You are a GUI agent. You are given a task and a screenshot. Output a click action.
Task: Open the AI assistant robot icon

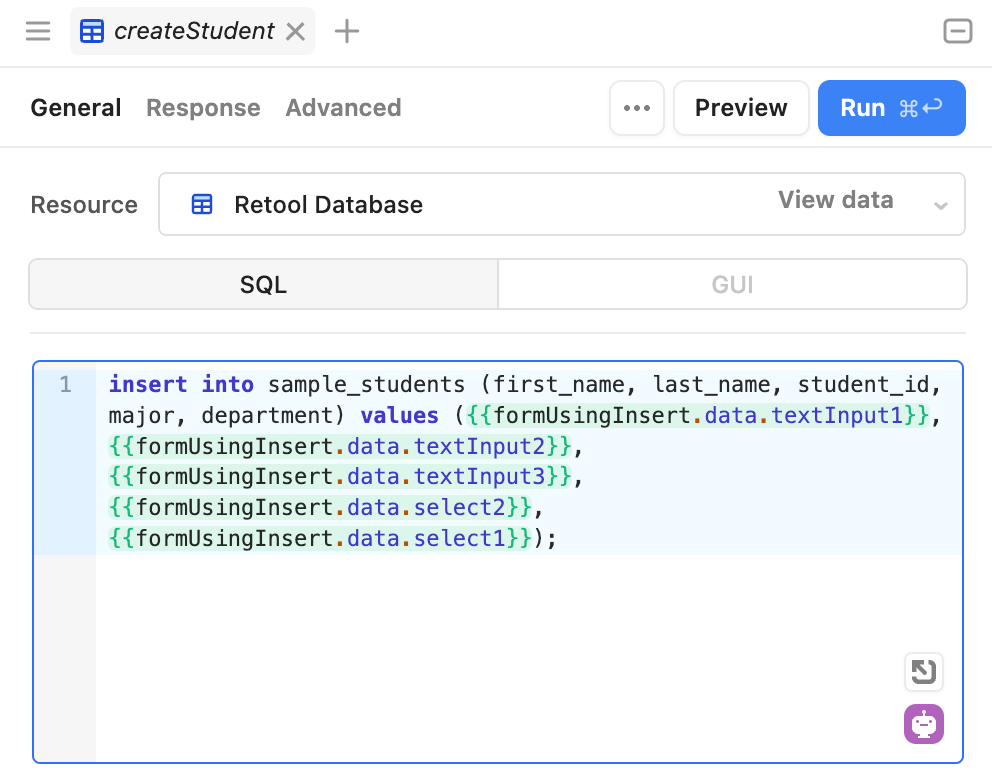click(x=924, y=724)
